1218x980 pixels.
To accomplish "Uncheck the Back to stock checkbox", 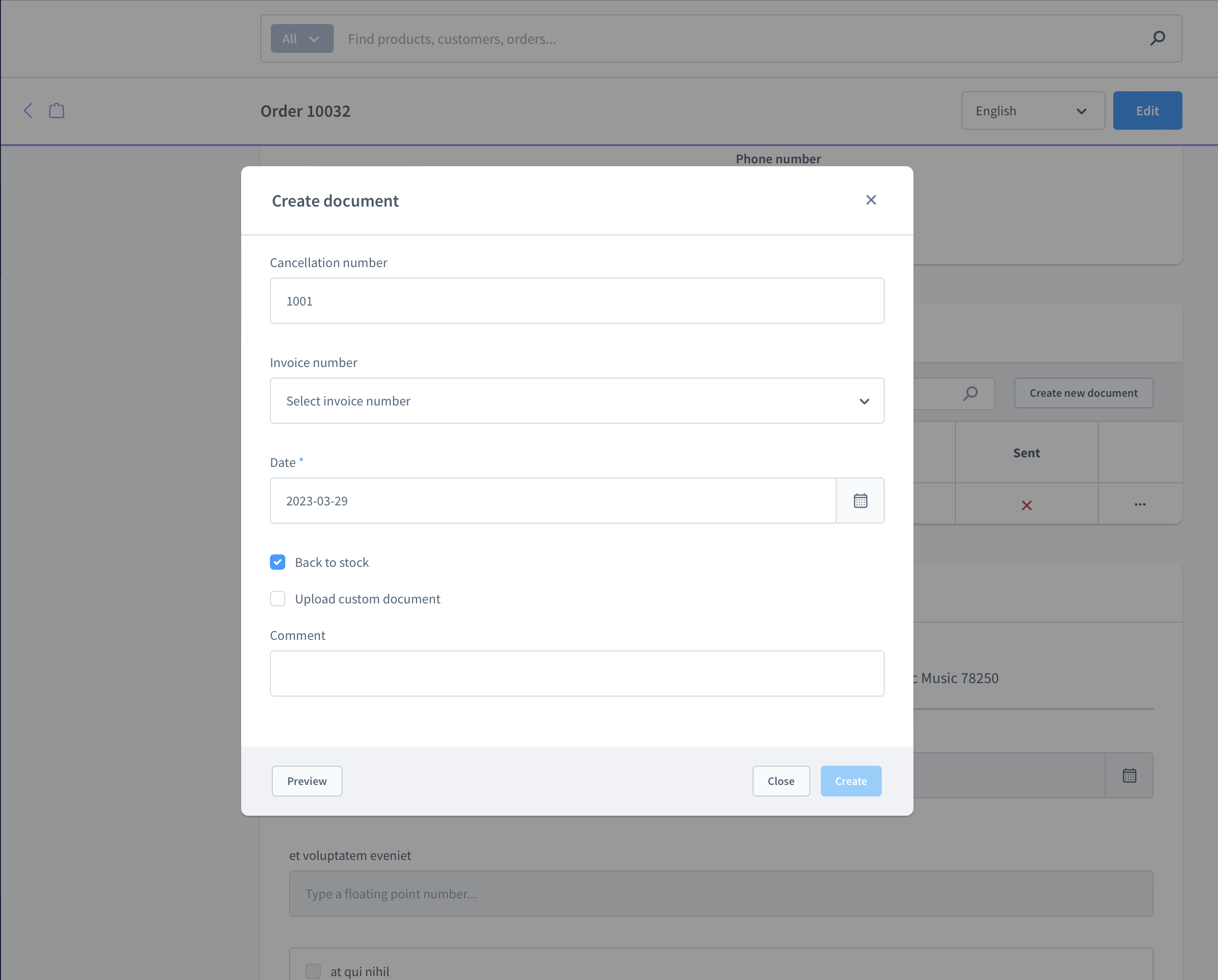I will pos(278,563).
